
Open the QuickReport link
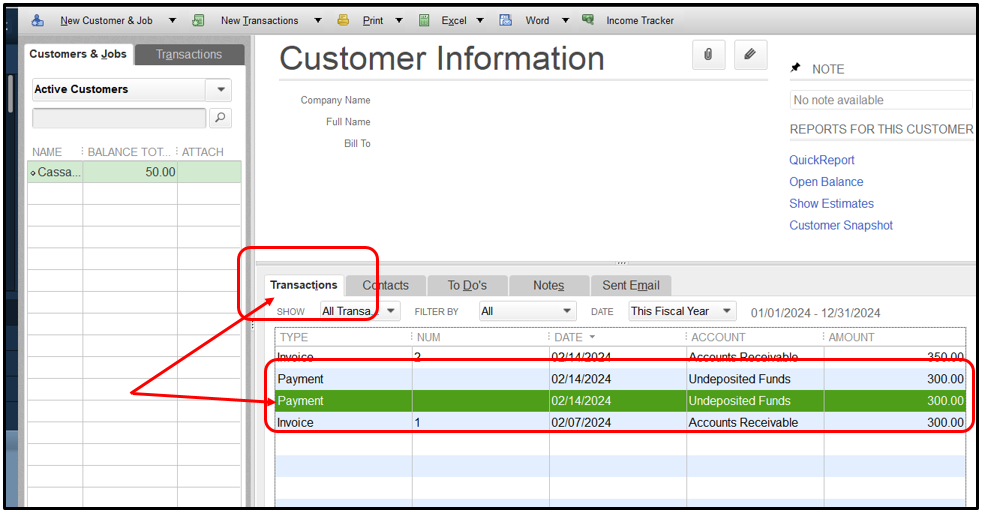[x=821, y=160]
